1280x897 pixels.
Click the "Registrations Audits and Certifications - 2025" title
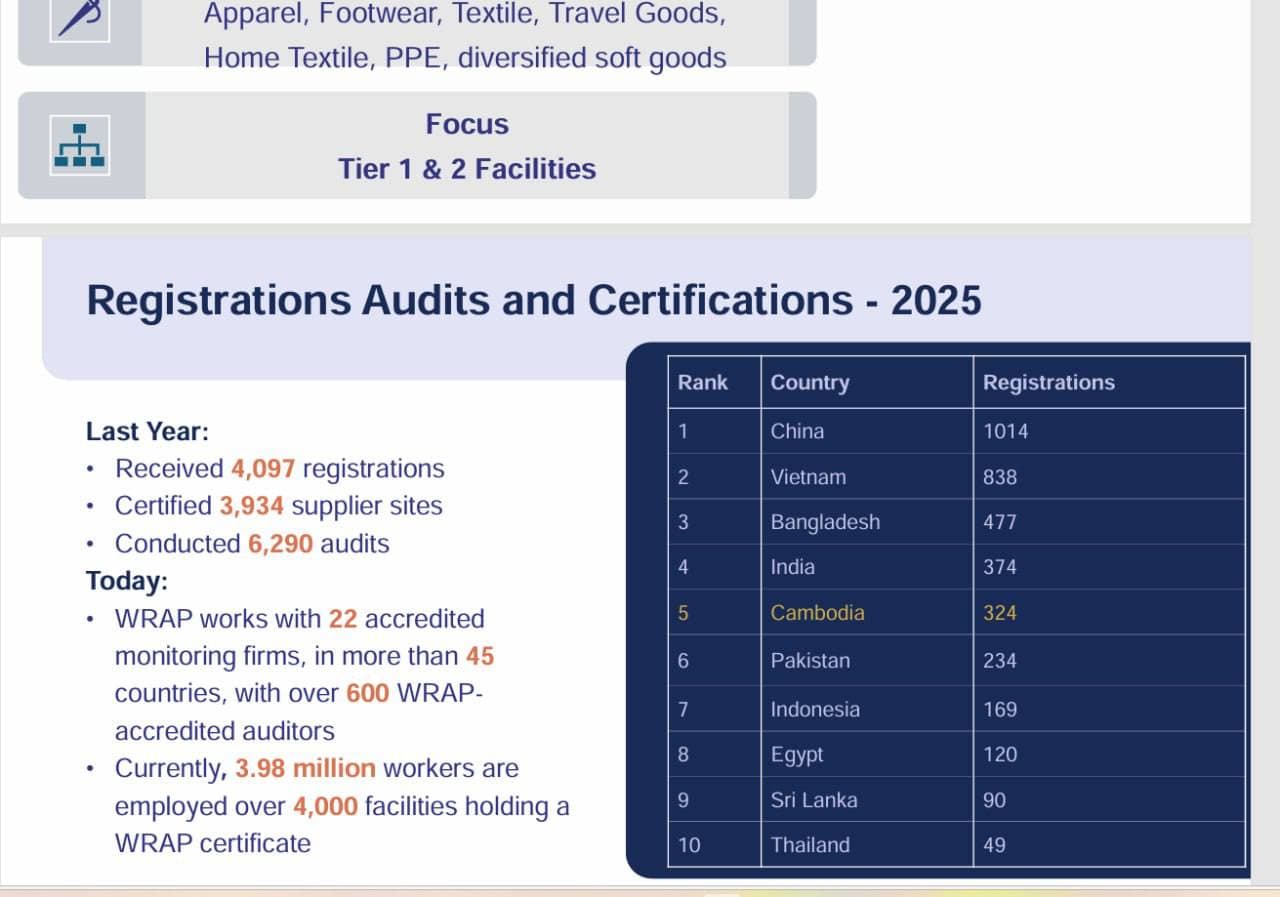(x=534, y=301)
